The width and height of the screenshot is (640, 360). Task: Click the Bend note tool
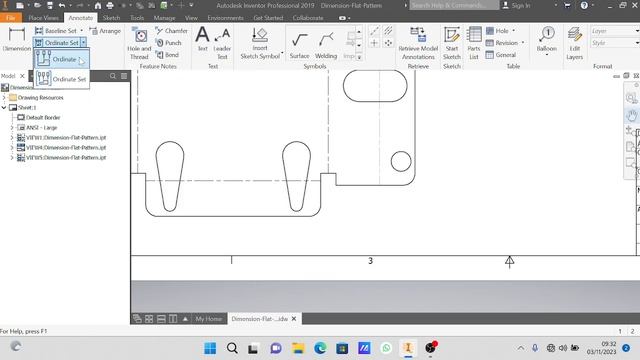(167, 55)
